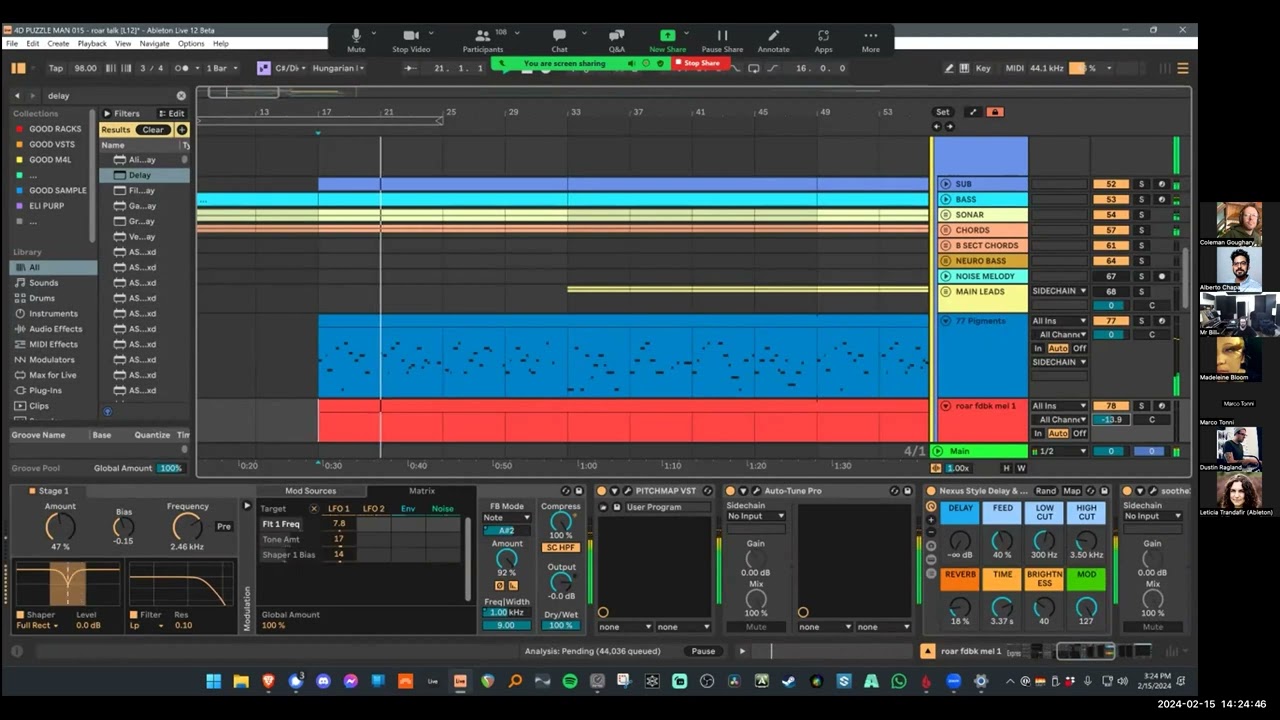Switch to Mod Sources tab in Roar
Viewport: 1280px width, 720px height.
310,491
